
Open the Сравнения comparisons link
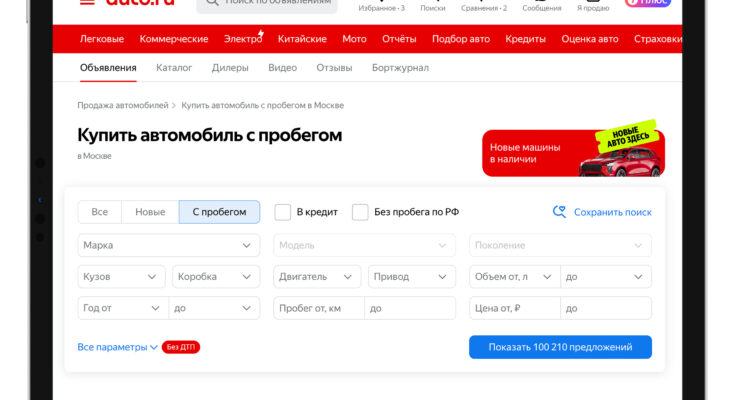pos(484,7)
